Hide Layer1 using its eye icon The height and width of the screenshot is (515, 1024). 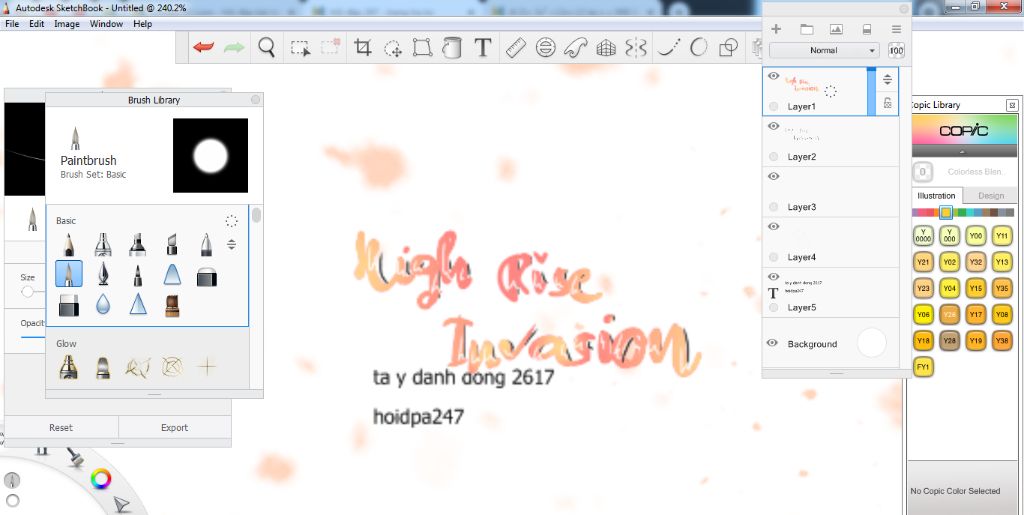773,76
